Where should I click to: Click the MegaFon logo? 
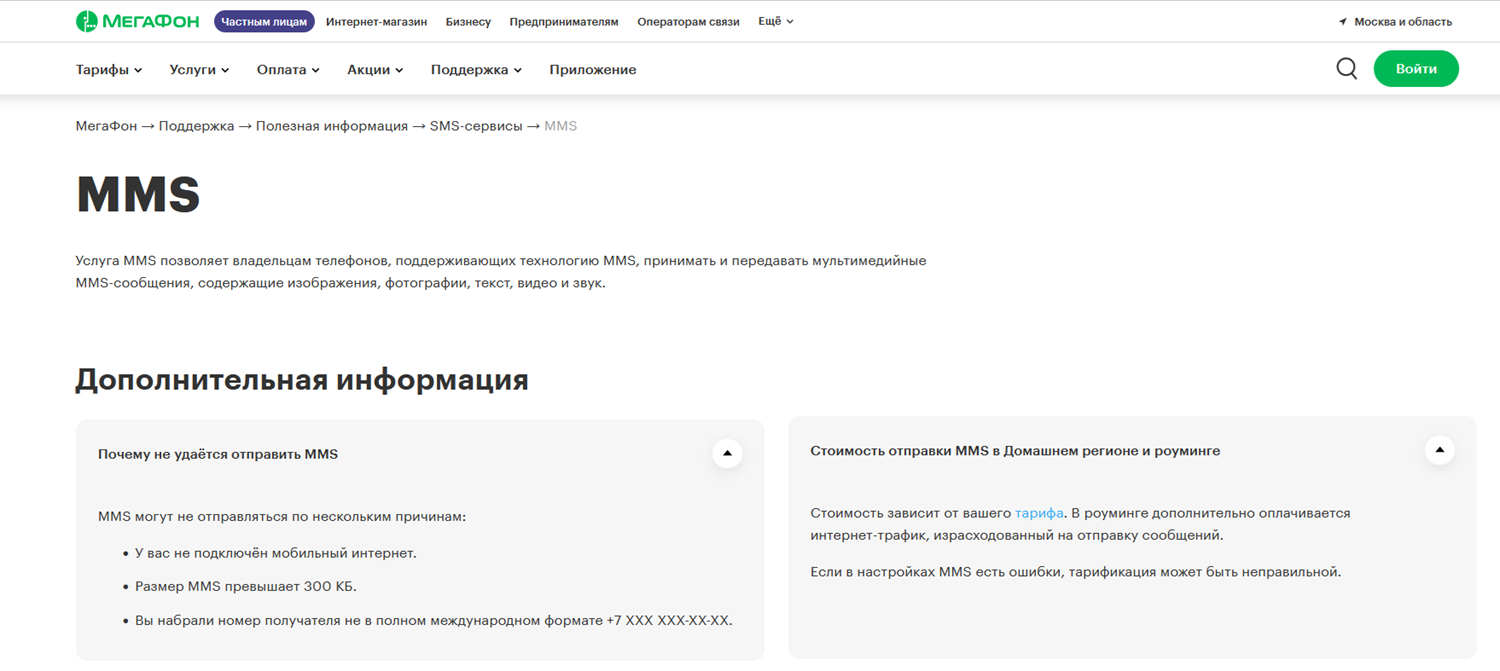click(137, 21)
